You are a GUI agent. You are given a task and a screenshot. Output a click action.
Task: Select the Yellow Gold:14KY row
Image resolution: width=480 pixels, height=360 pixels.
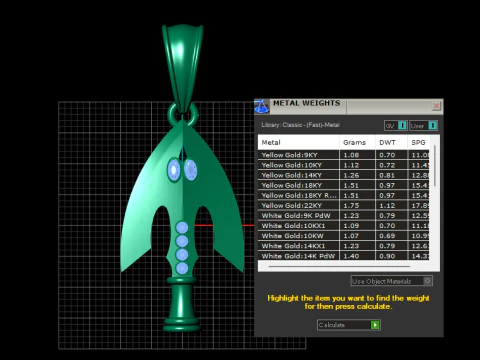344,175
